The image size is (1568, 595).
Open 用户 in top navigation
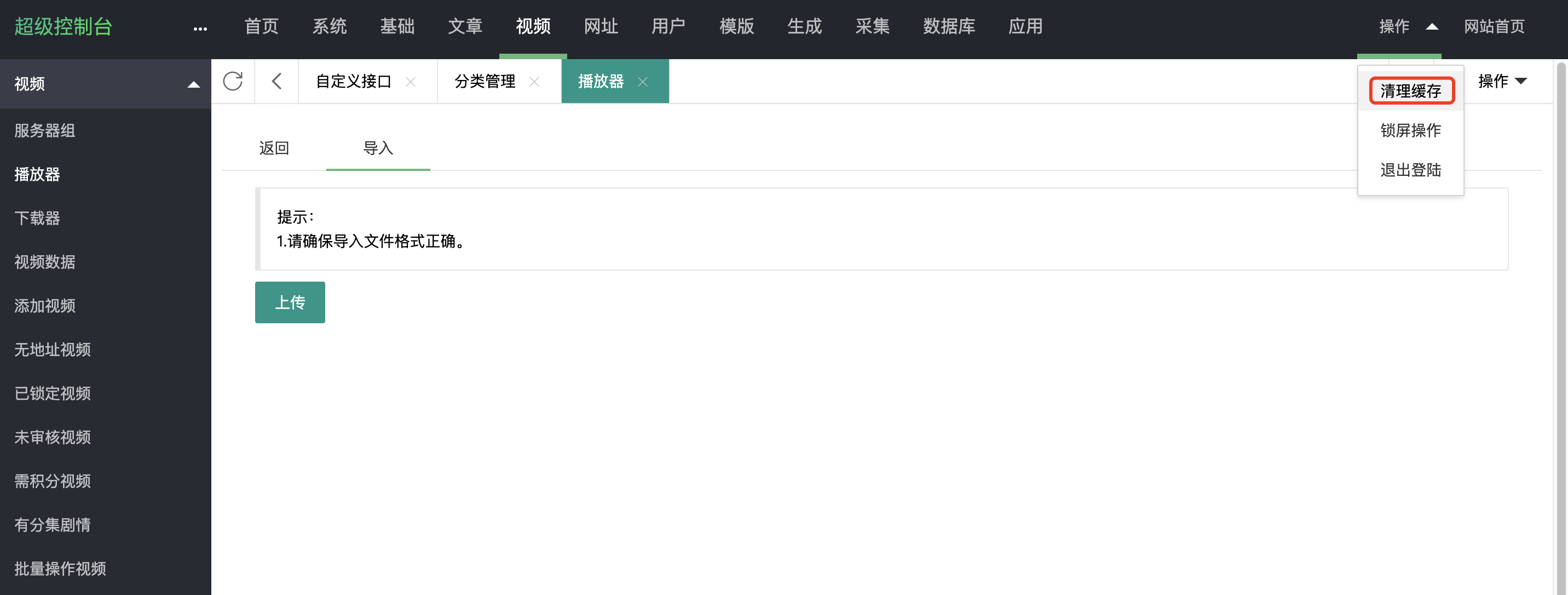(668, 26)
